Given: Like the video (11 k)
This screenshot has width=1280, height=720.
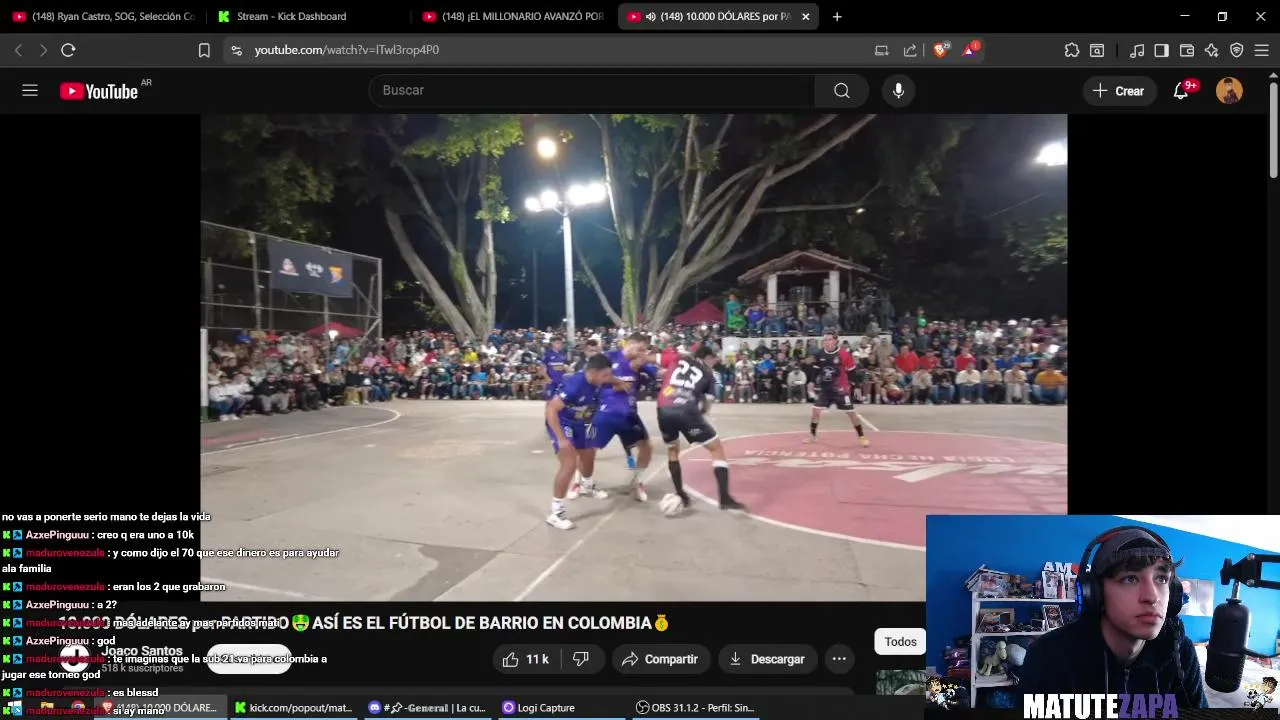Looking at the screenshot, I should pos(526,659).
